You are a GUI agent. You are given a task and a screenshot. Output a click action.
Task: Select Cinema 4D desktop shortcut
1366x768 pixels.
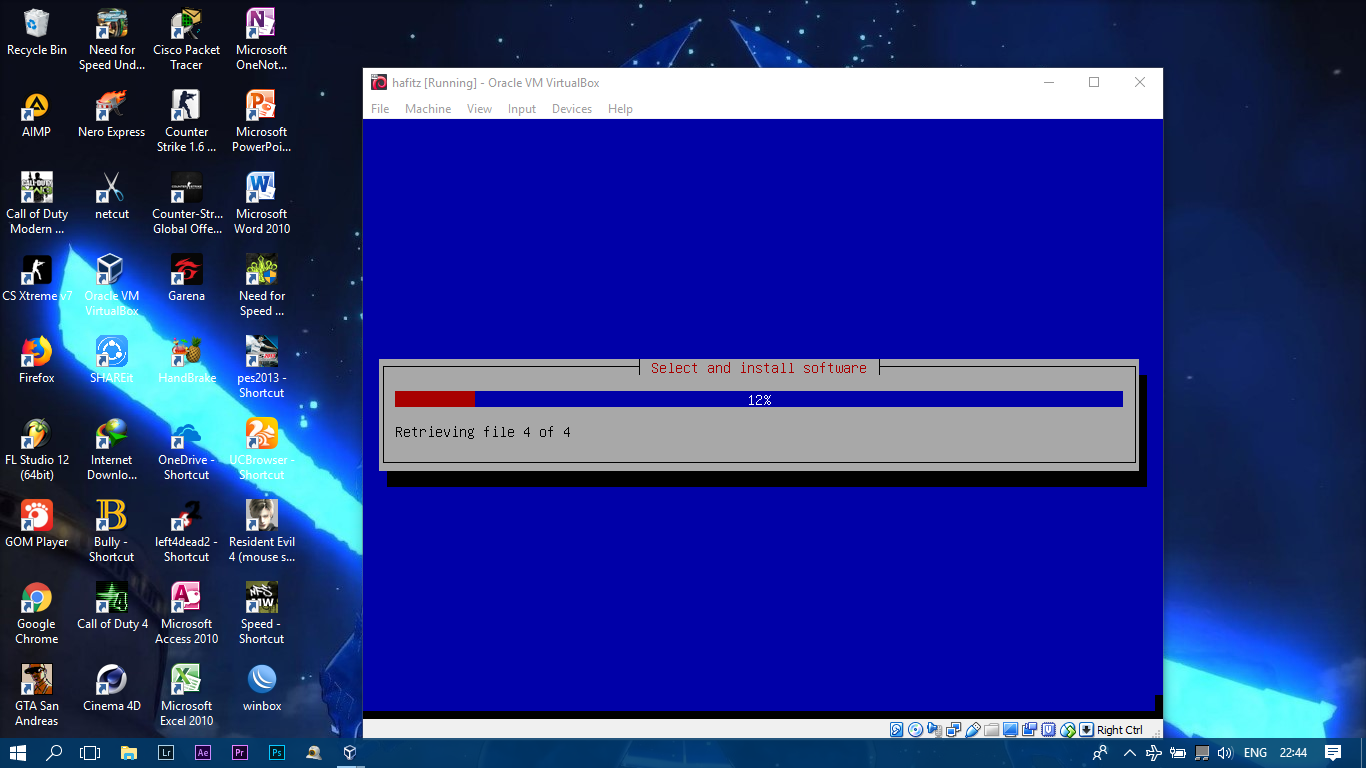(112, 689)
